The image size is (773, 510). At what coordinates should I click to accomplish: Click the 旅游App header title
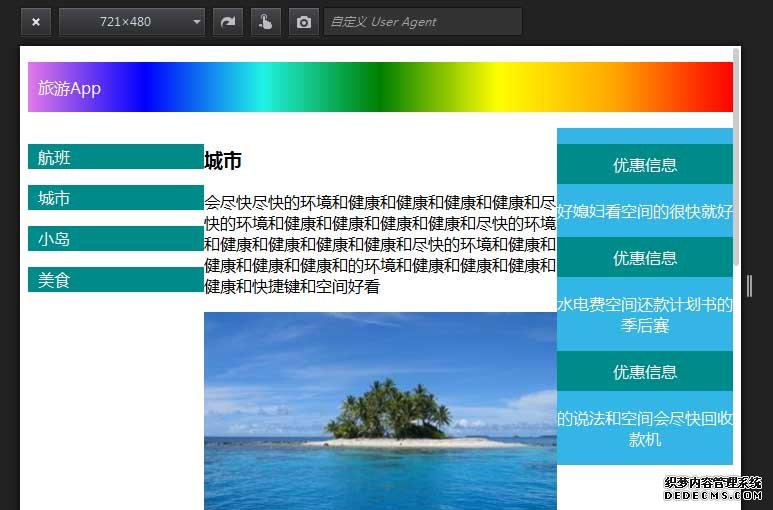pyautogui.click(x=70, y=88)
